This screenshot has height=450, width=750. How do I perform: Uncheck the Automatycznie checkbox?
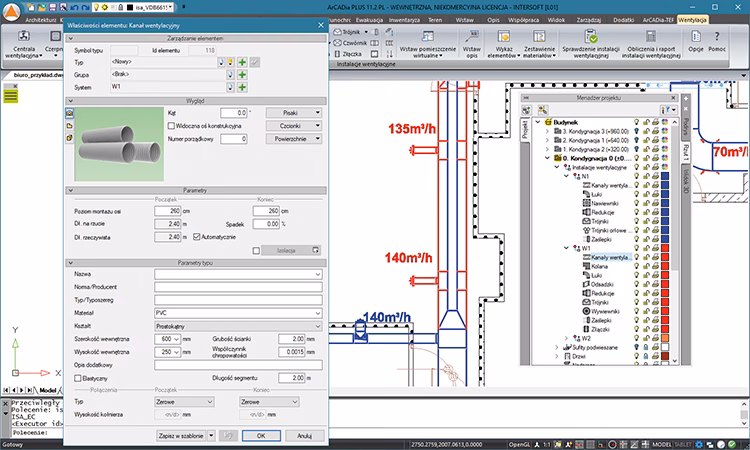(197, 236)
